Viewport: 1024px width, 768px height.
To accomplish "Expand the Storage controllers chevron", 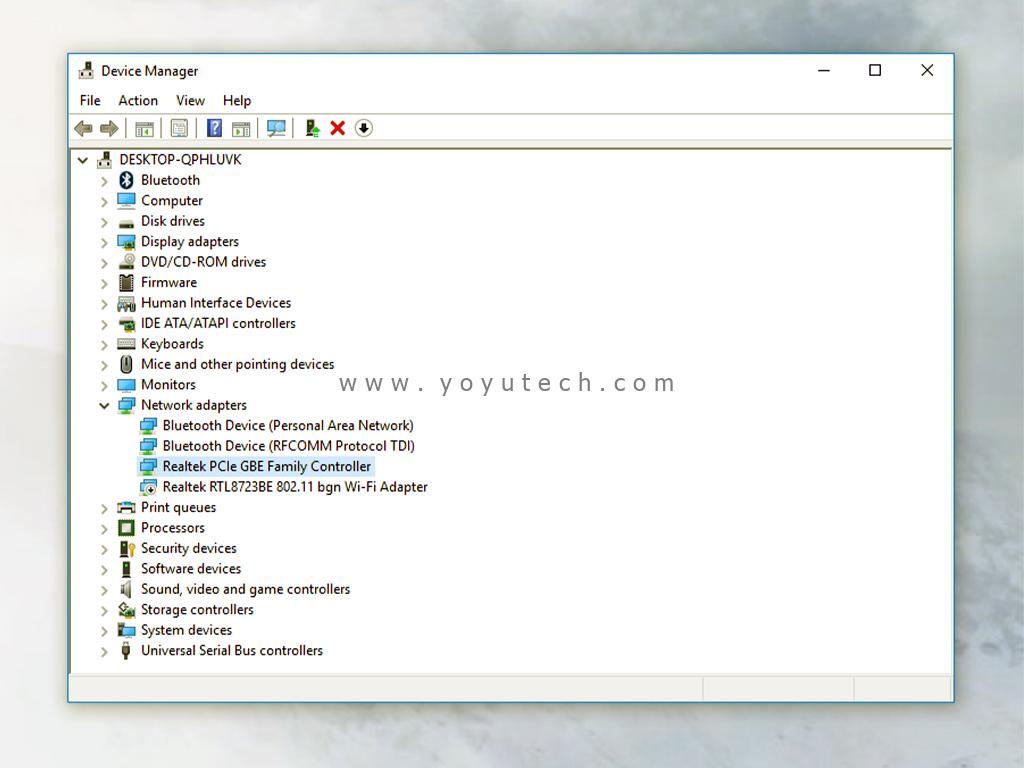I will pyautogui.click(x=104, y=610).
